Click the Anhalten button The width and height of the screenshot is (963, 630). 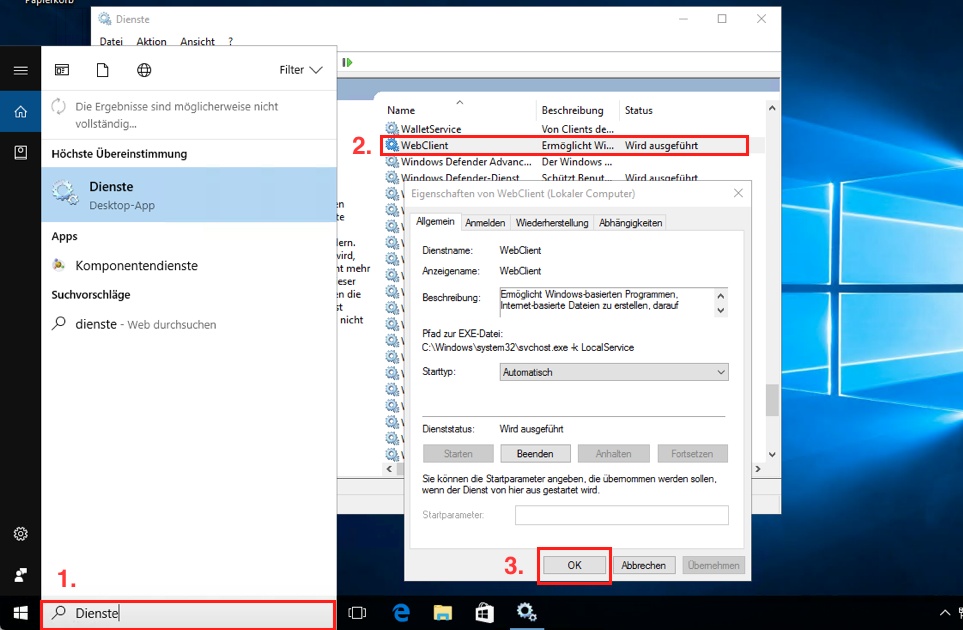click(613, 454)
